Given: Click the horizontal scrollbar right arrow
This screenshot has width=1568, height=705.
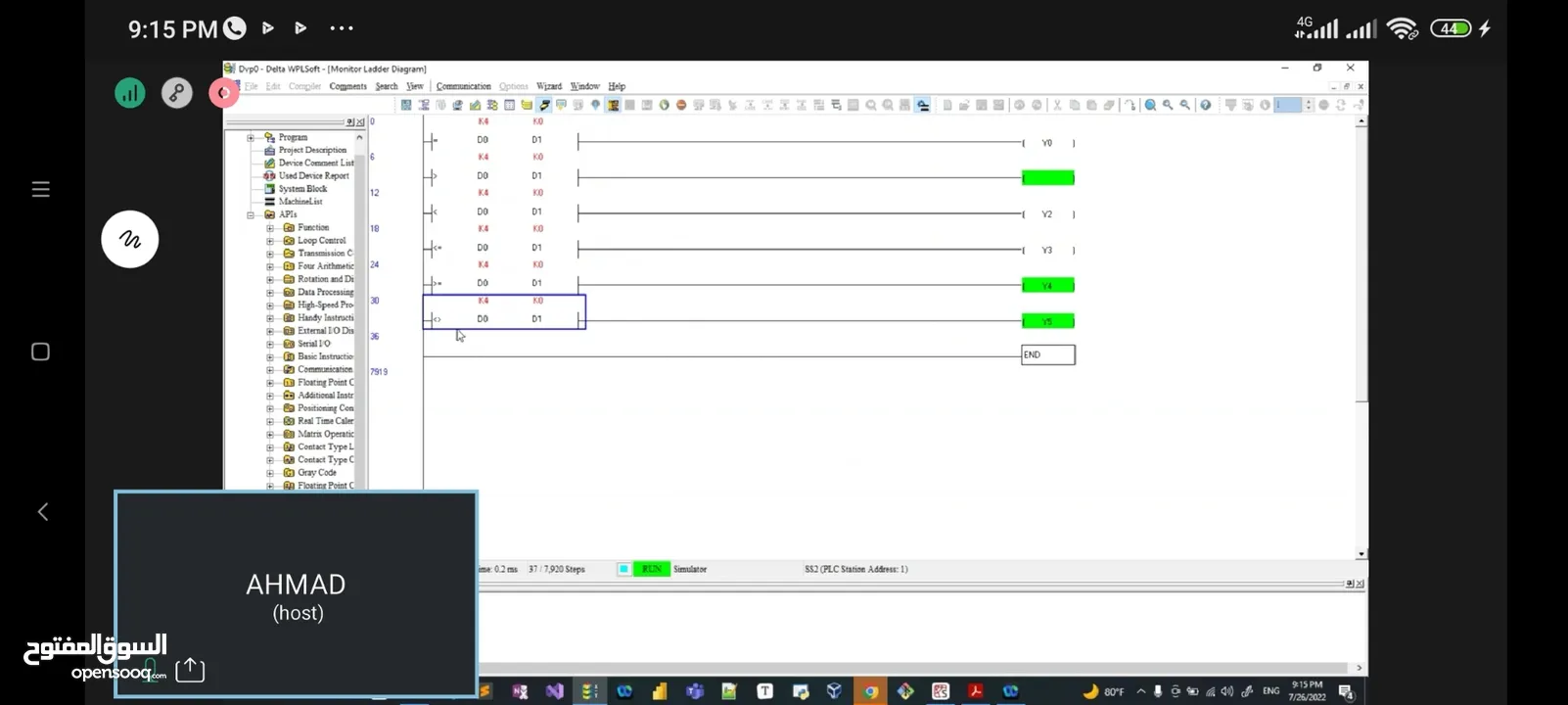Looking at the screenshot, I should coord(1360,668).
